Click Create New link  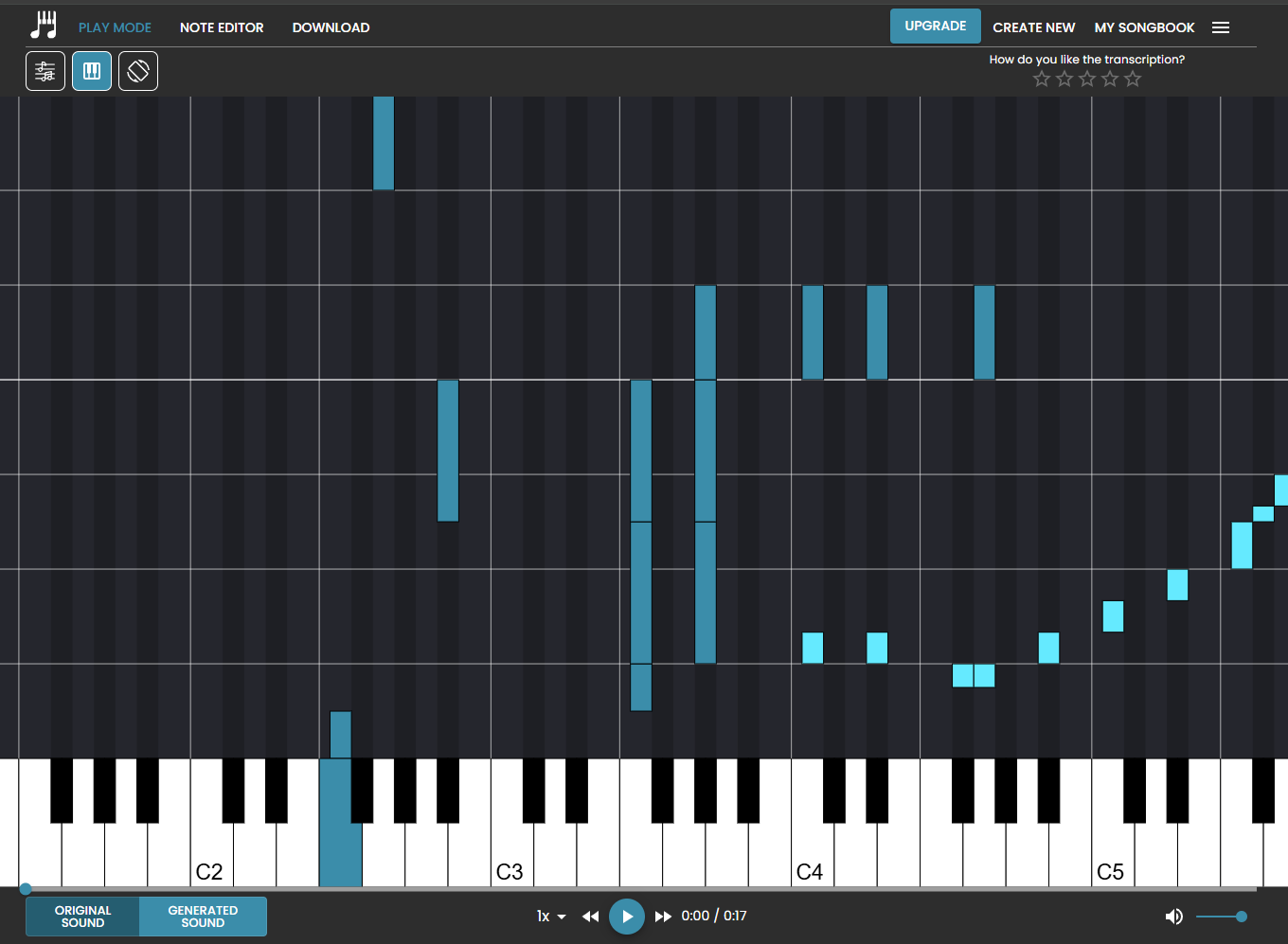[1033, 27]
